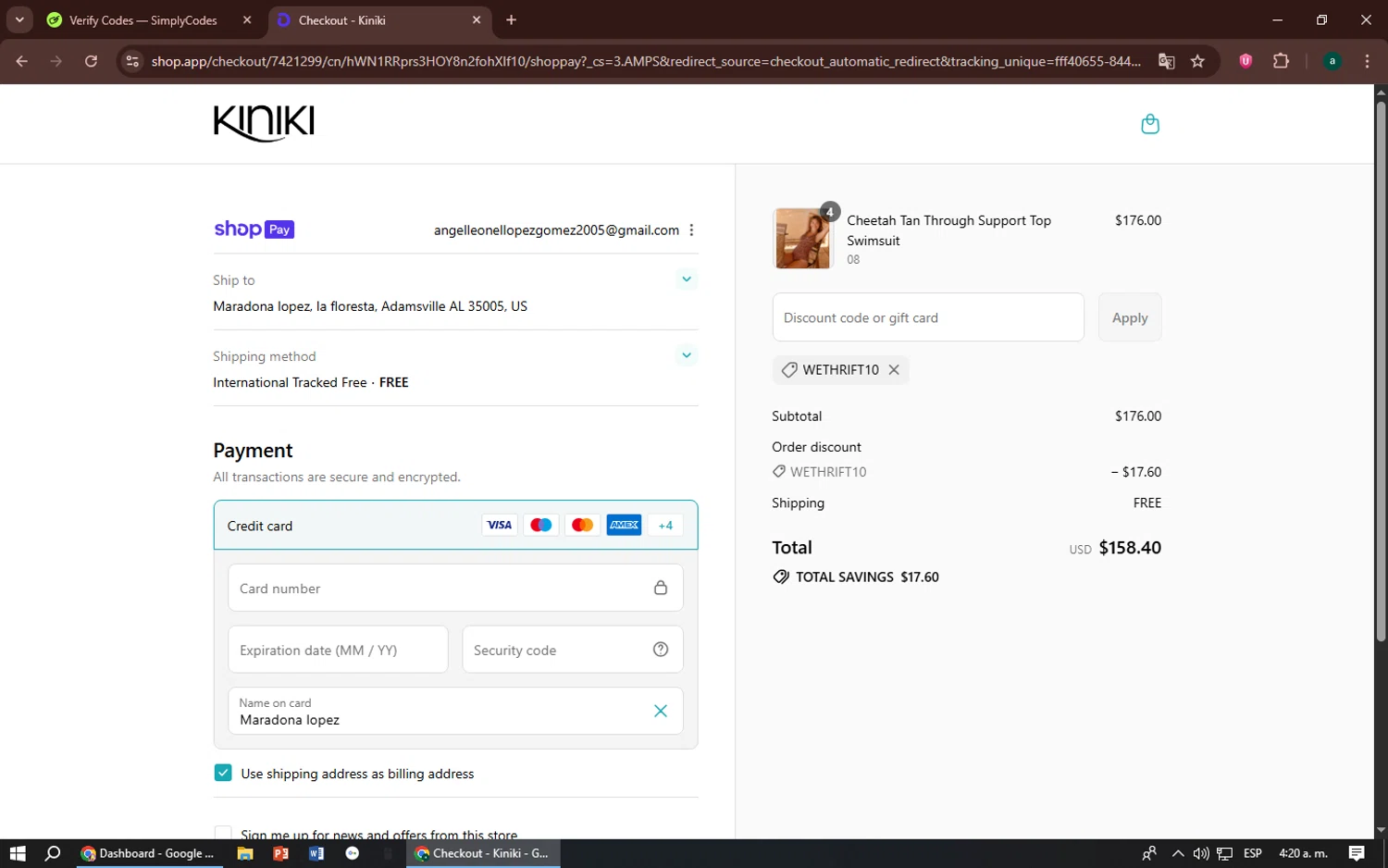Close the Verify Codes tab
This screenshot has width=1388, height=868.
pos(247,19)
